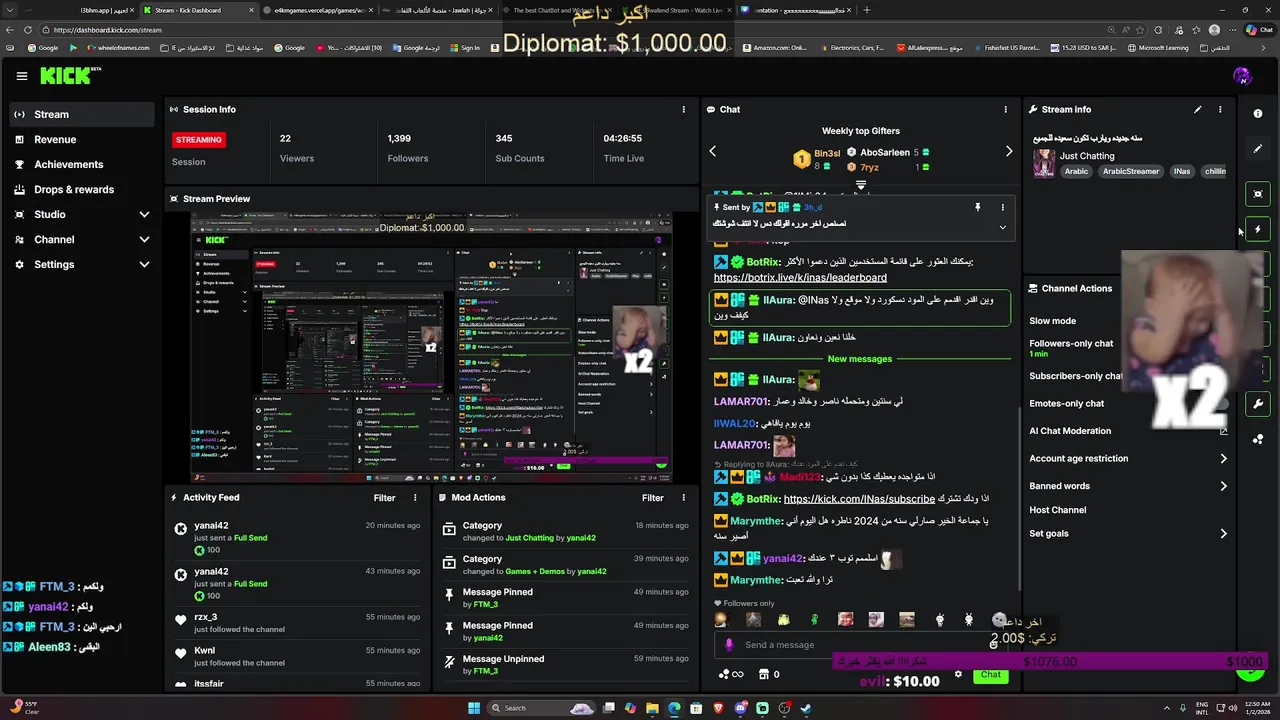Image resolution: width=1280 pixels, height=720 pixels.
Task: Unpin the pinned chat message via pin icon
Action: click(x=977, y=207)
